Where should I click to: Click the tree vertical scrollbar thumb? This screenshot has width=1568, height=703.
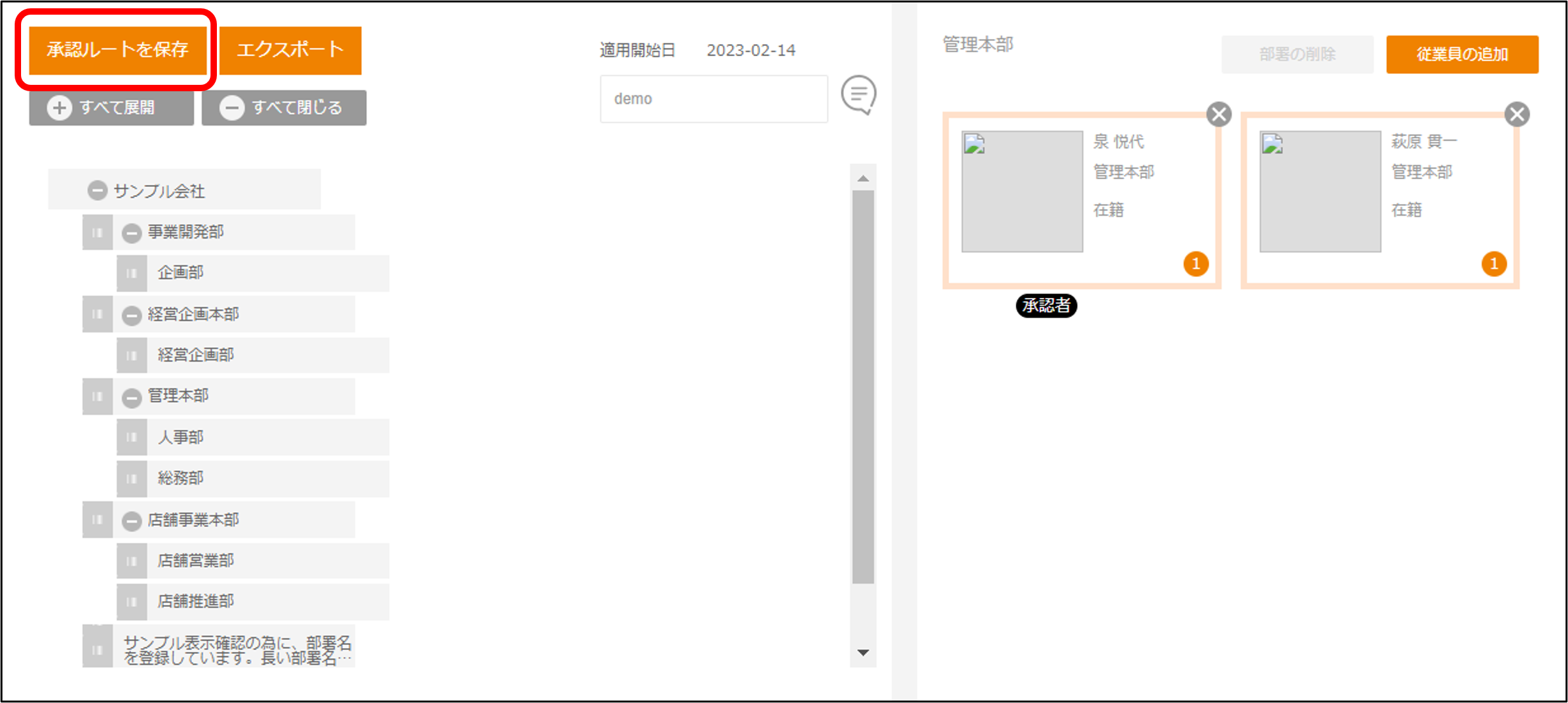[x=863, y=387]
